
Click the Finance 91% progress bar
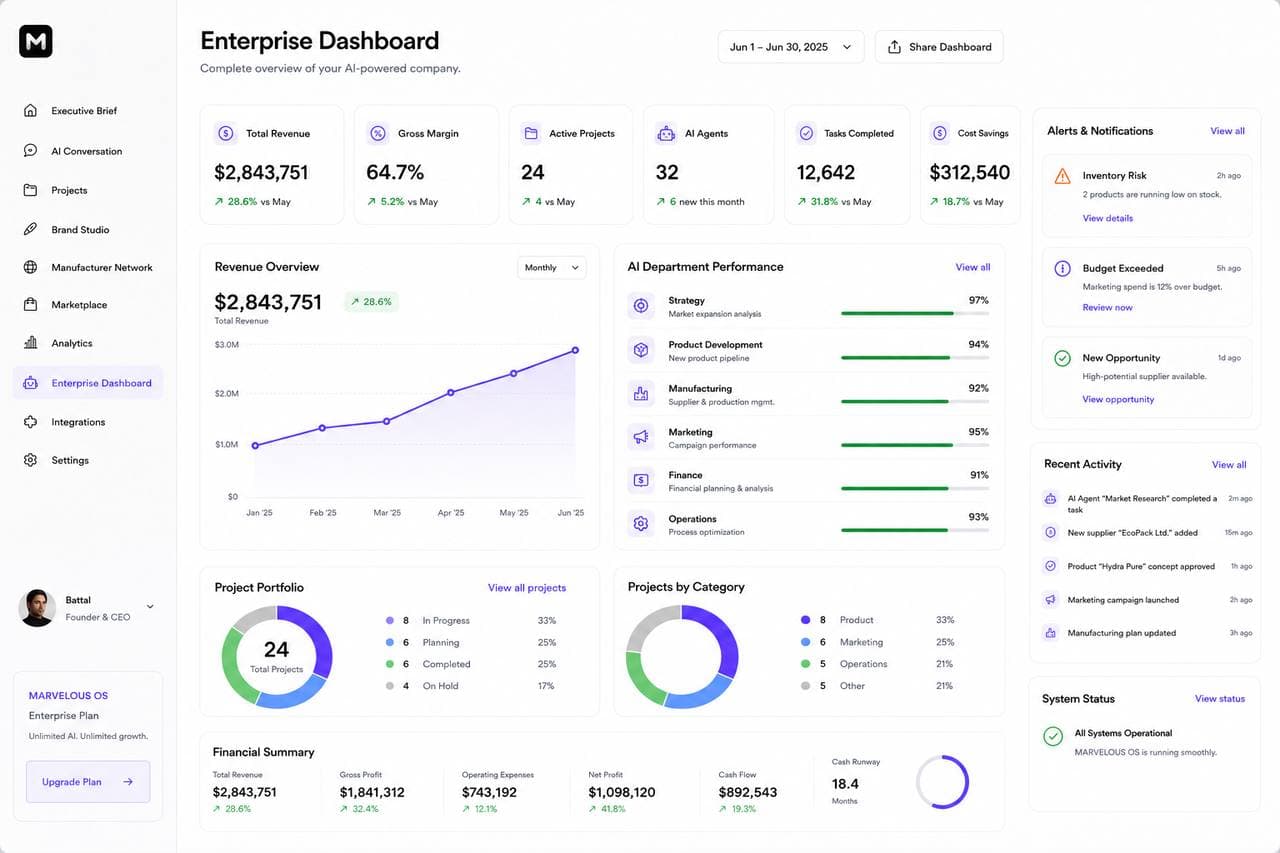(x=915, y=489)
